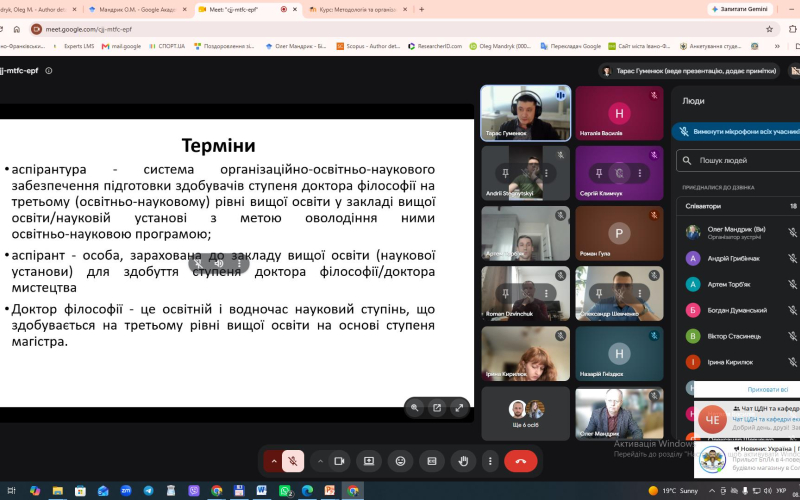Raise hand using the hand icon
The width and height of the screenshot is (800, 500).
(x=463, y=461)
